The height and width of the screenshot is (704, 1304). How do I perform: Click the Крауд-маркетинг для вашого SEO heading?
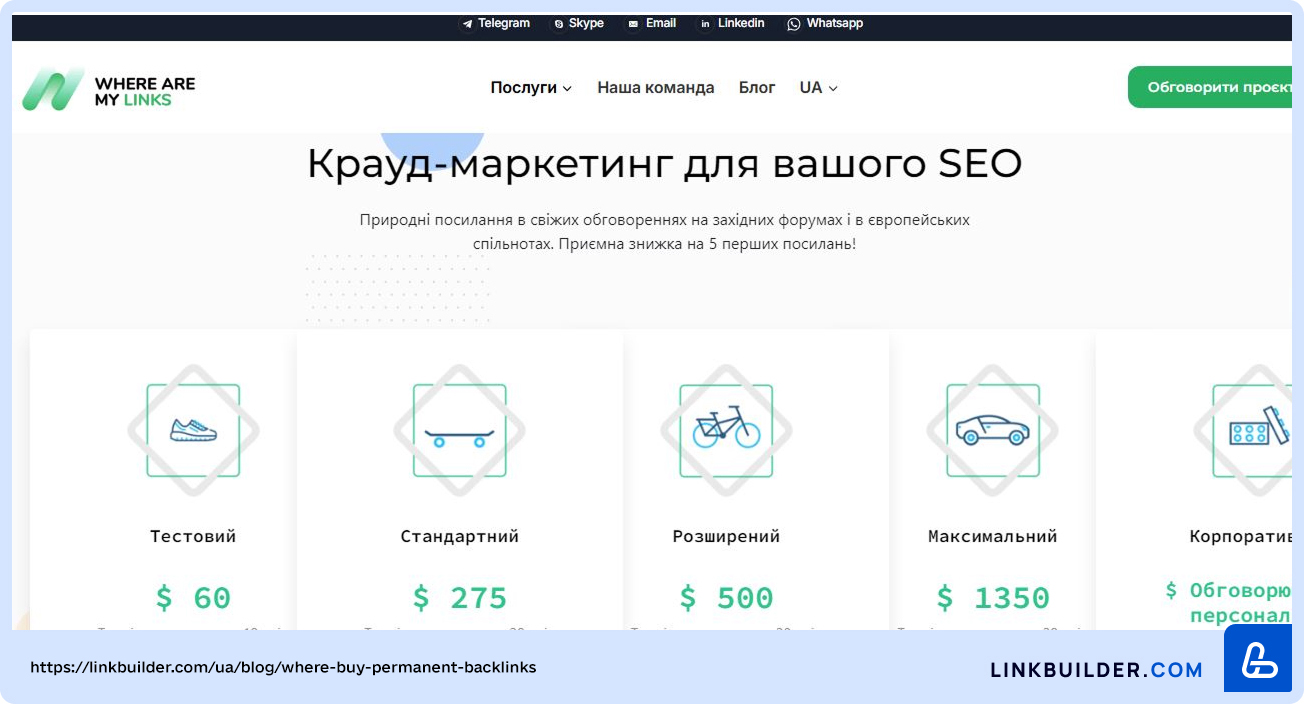click(665, 165)
